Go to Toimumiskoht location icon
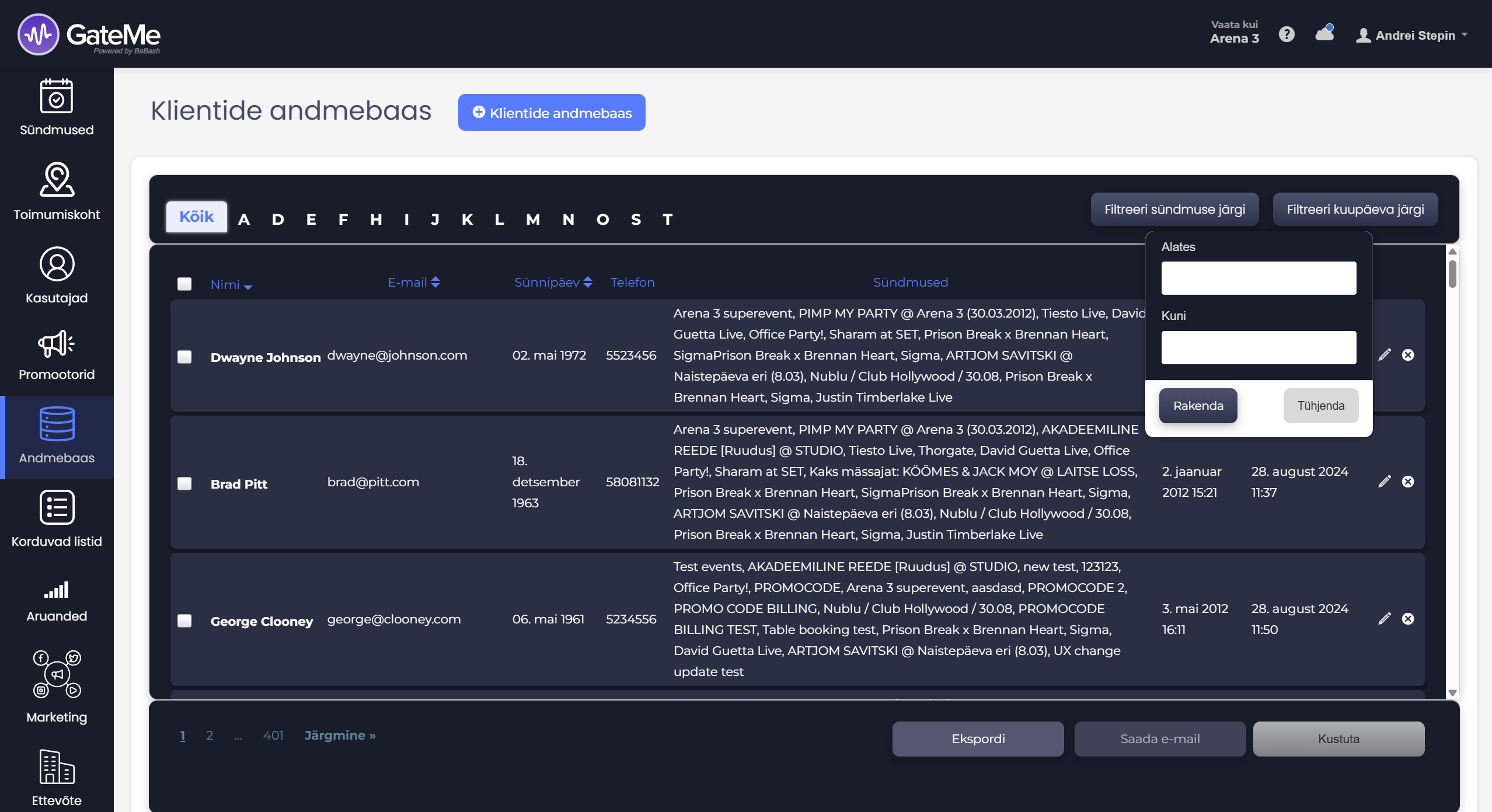The image size is (1492, 812). [x=57, y=179]
